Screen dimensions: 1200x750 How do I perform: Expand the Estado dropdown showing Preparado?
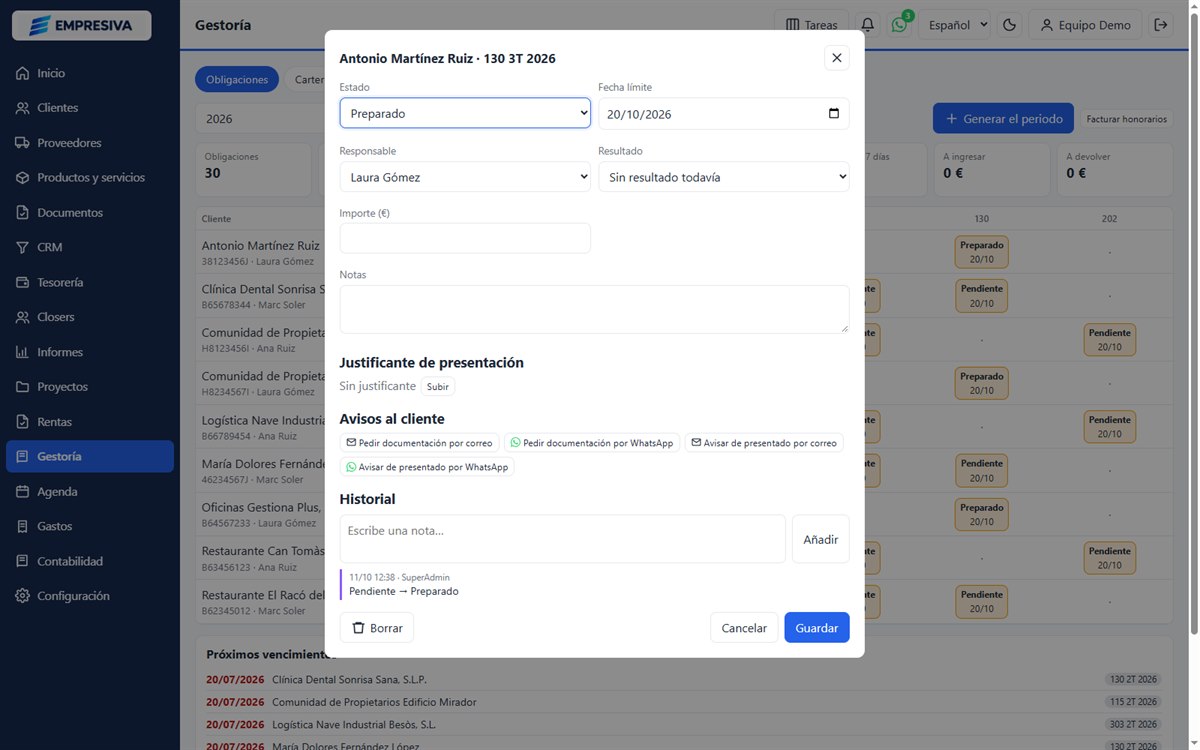coord(465,113)
